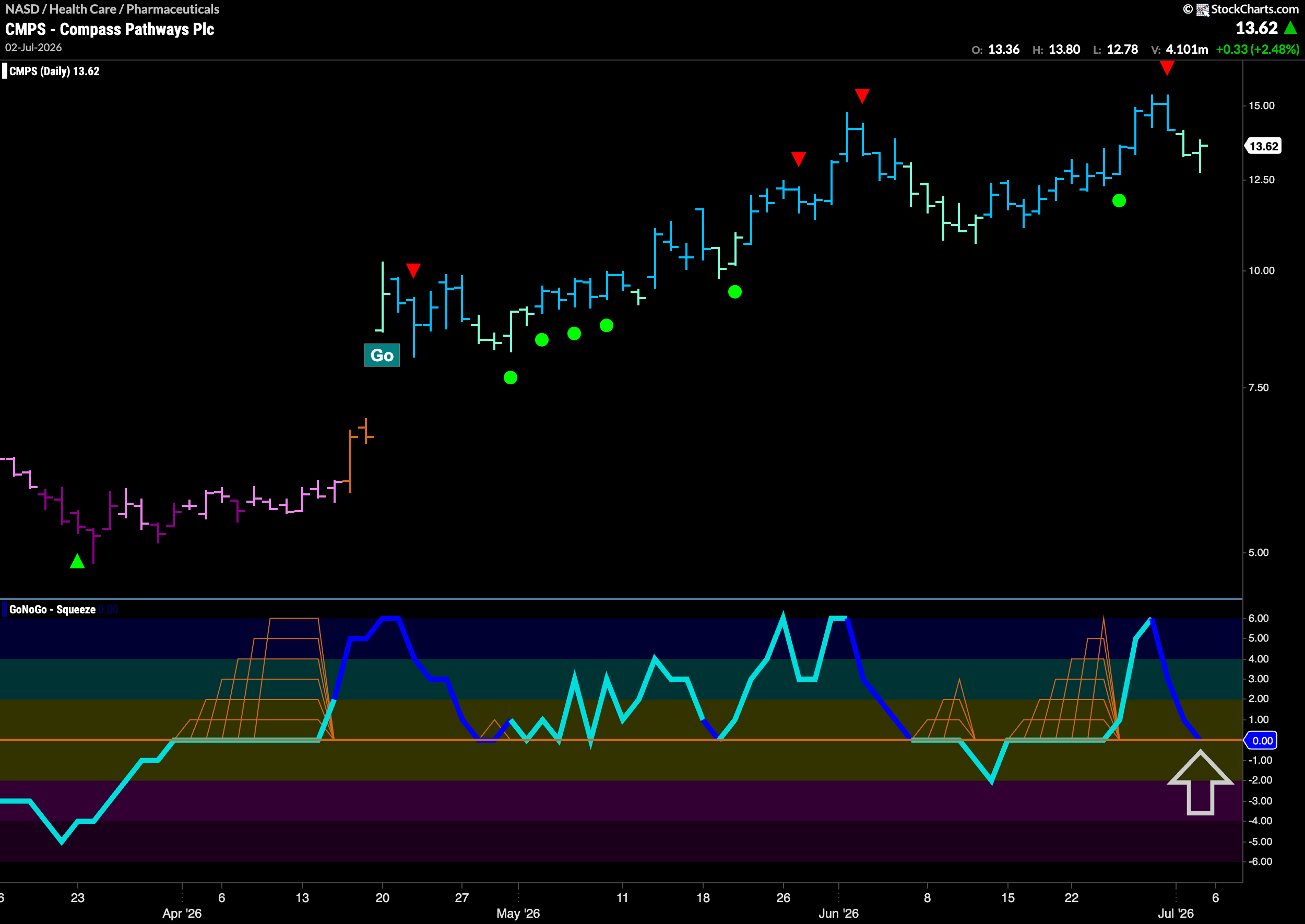
Task: Click the GoNoGo - Squeeze indicator label
Action: pyautogui.click(x=52, y=609)
